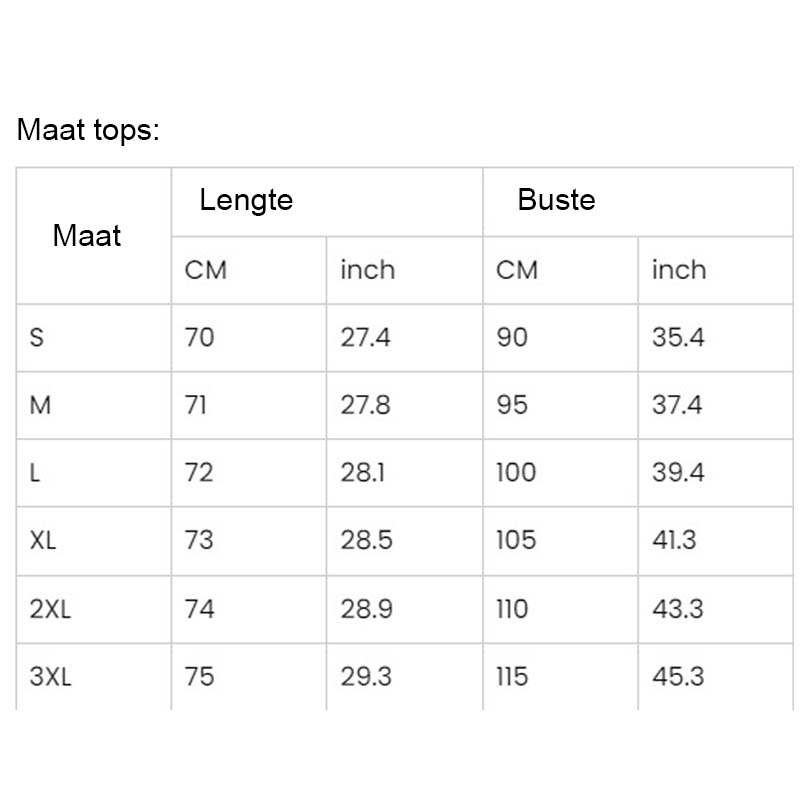Select the 95 cm bust cell

512,405
